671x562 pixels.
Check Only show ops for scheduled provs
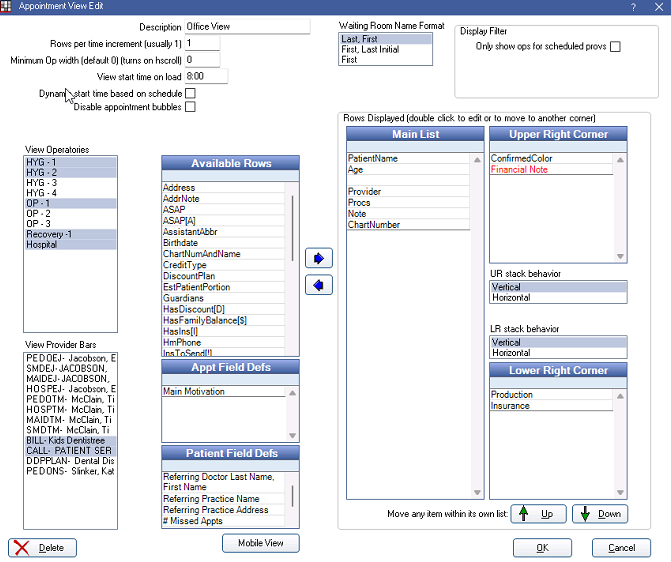615,47
